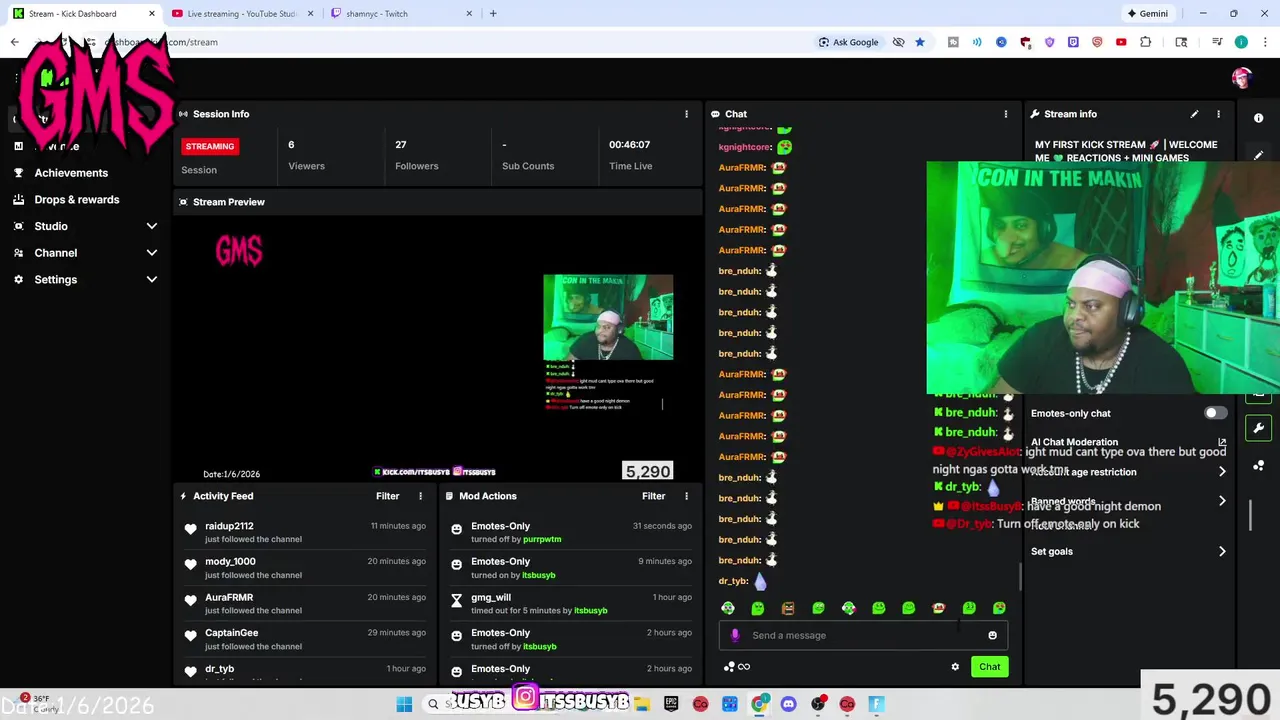This screenshot has height=720, width=1280.
Task: Open Drops & rewards sidebar item
Action: click(76, 200)
